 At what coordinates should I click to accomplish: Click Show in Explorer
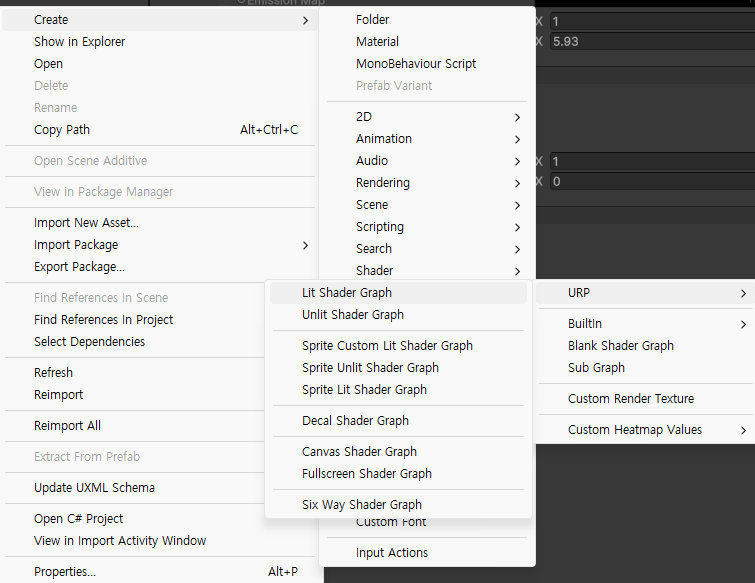pyautogui.click(x=80, y=42)
